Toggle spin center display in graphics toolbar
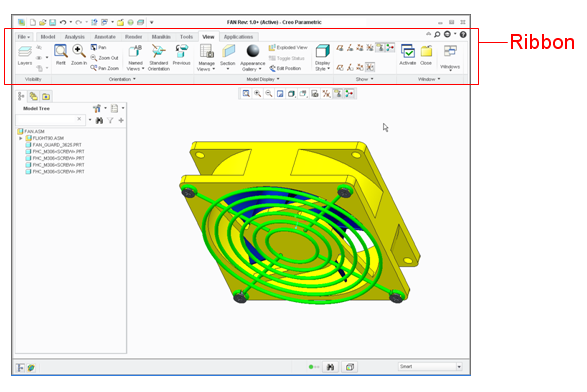This screenshot has width=587, height=392. coord(349,94)
